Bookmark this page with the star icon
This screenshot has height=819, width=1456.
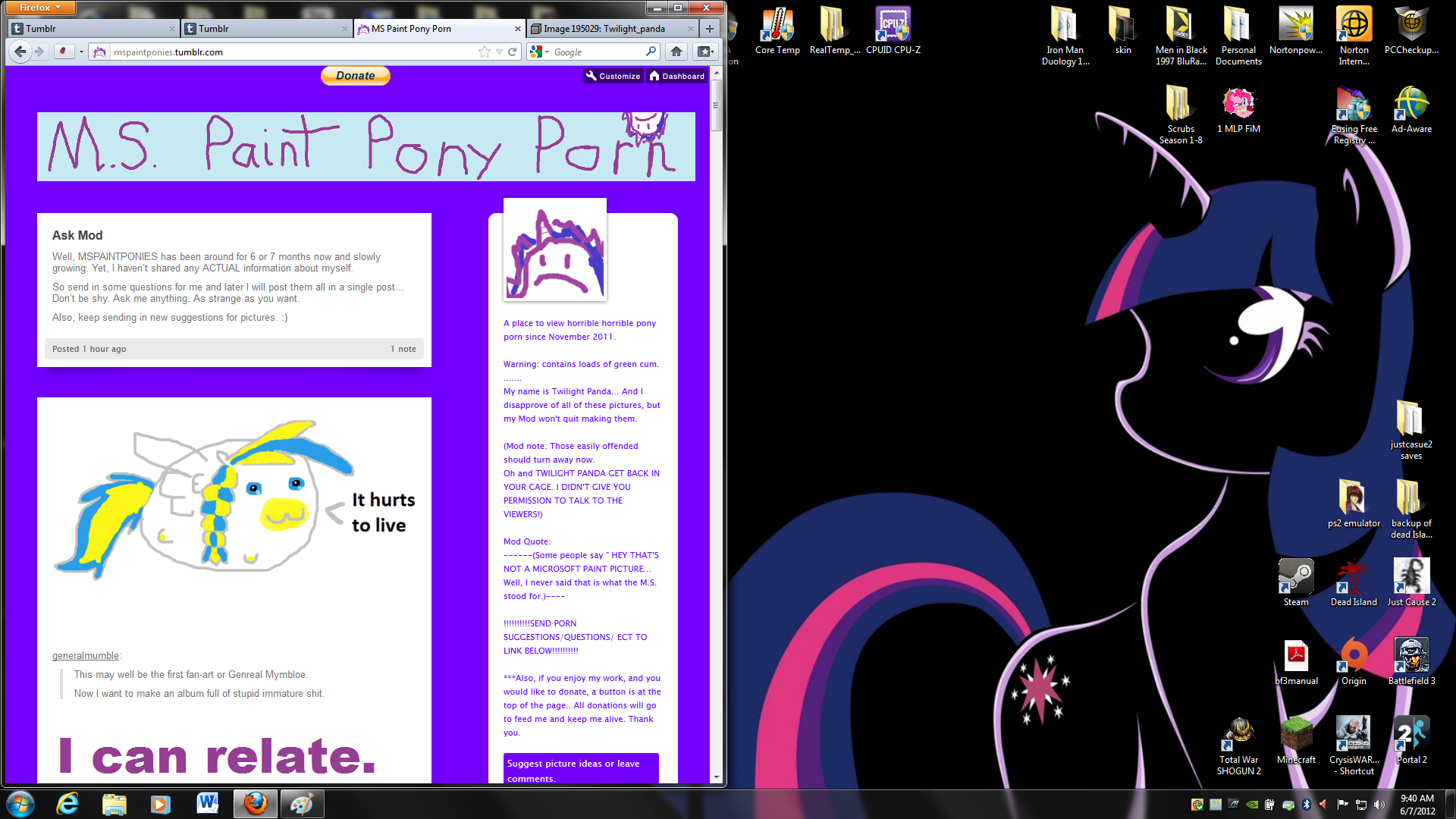pyautogui.click(x=485, y=52)
